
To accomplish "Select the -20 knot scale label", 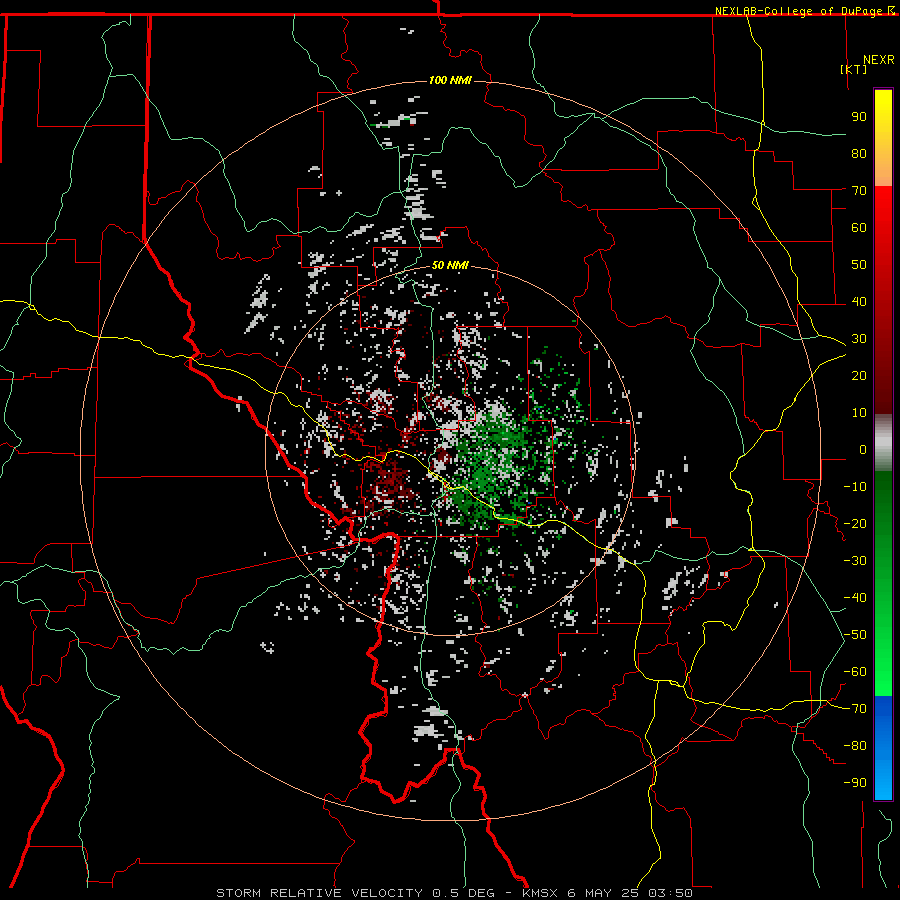I will click(x=855, y=523).
